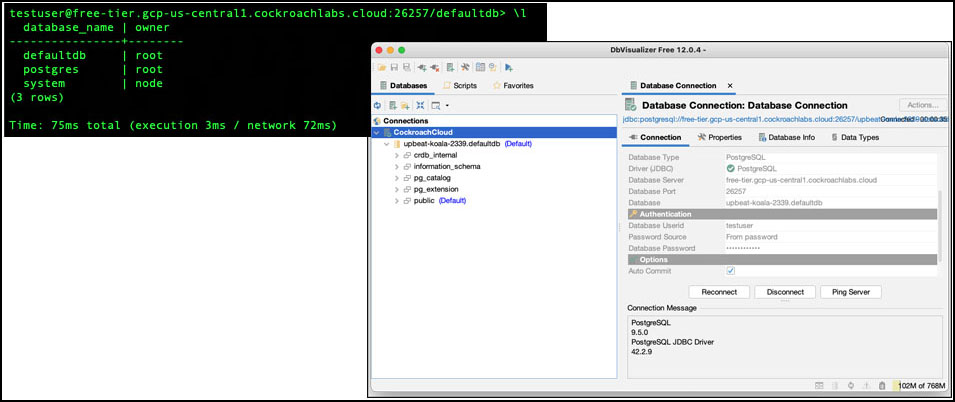Viewport: 955px width, 402px height.
Task: Open the Database Info sub-tab
Action: click(786, 138)
